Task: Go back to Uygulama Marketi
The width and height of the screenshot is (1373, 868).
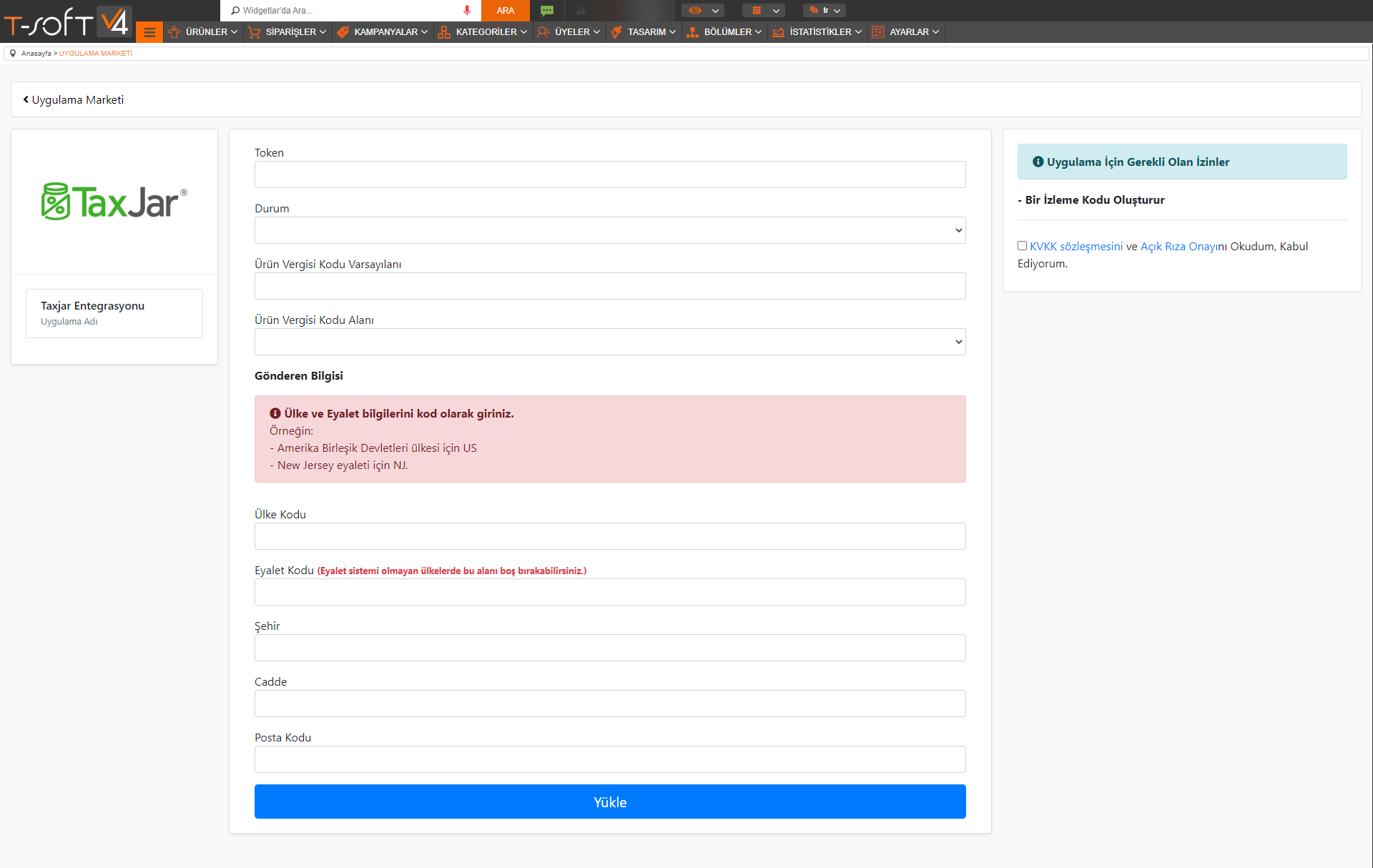Action: point(73,99)
